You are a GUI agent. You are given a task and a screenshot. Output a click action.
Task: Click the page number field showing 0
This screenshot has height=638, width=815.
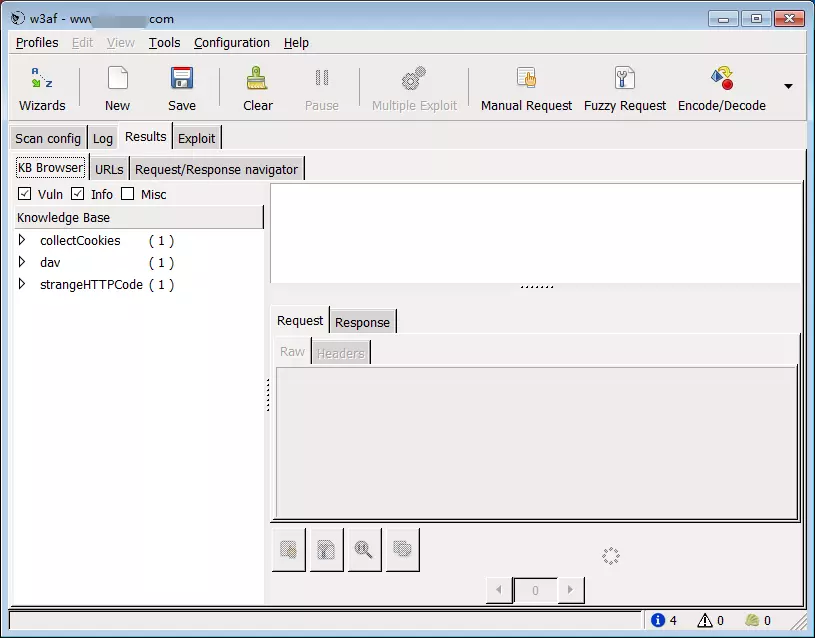pos(535,590)
